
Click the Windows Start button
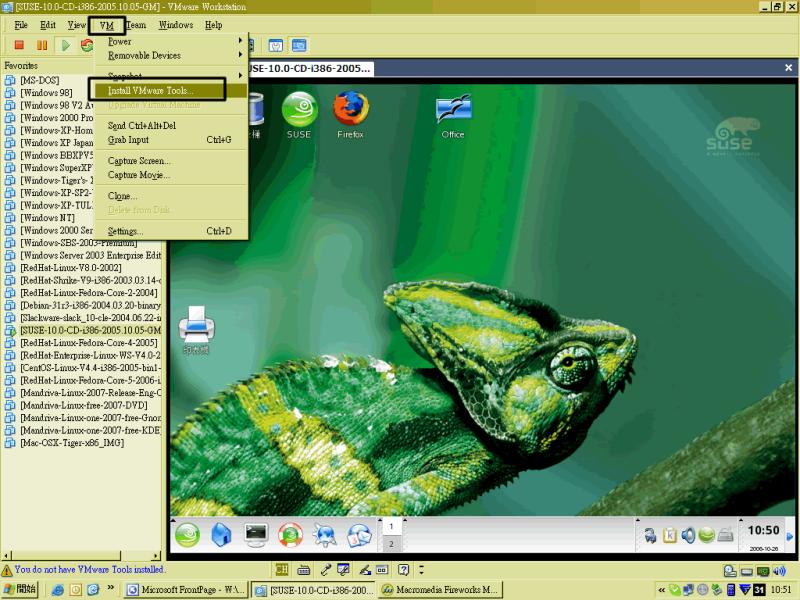click(x=19, y=589)
